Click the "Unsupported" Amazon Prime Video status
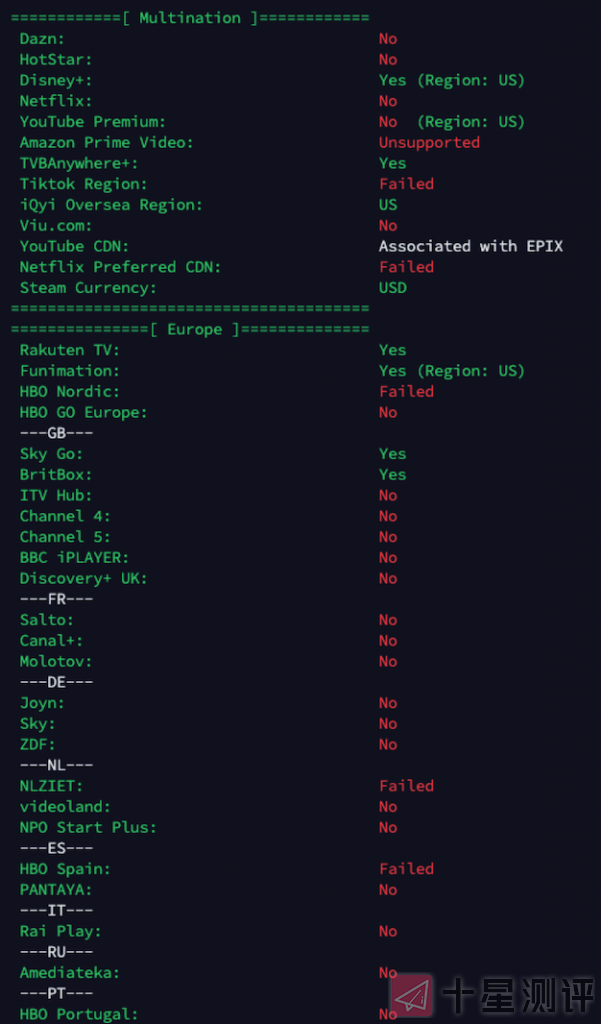This screenshot has height=1024, width=601. click(x=429, y=142)
